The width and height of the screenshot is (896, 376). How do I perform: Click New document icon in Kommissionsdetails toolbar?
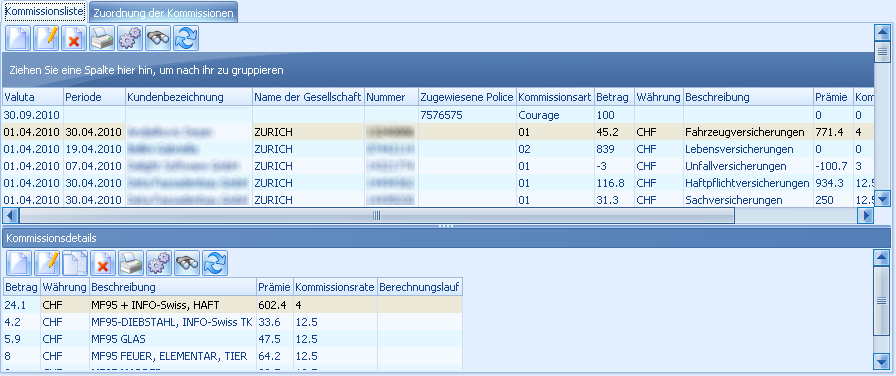pos(19,263)
